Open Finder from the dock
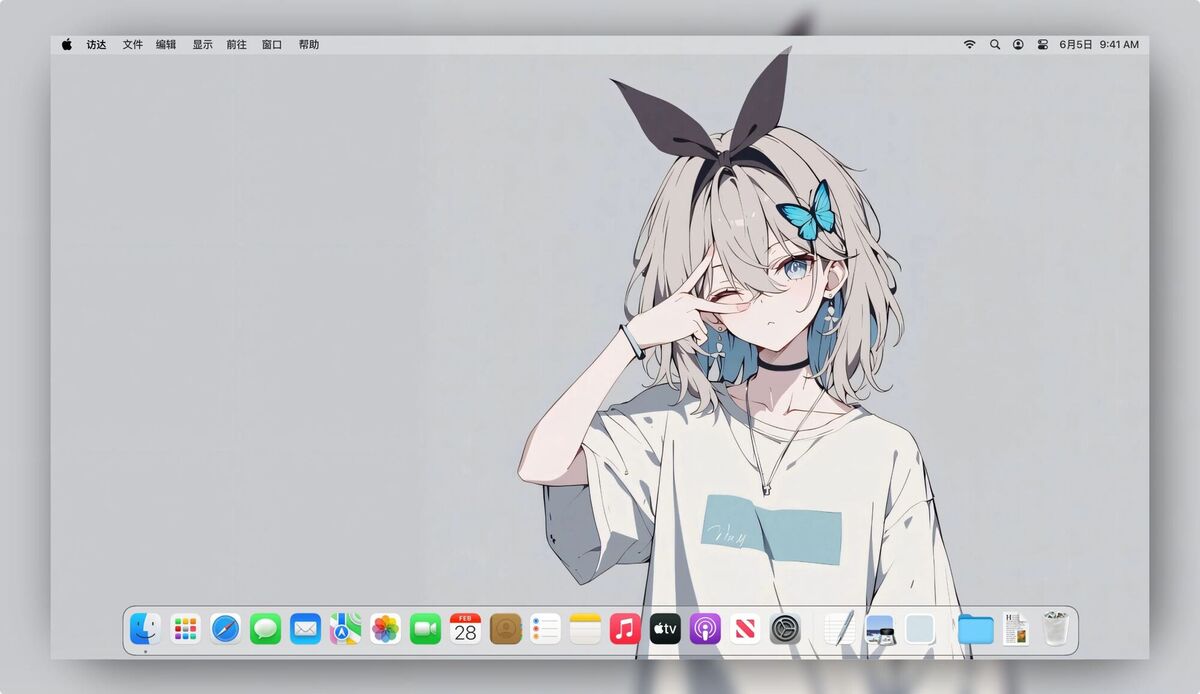Screen dimensions: 1200x694 click(145, 629)
